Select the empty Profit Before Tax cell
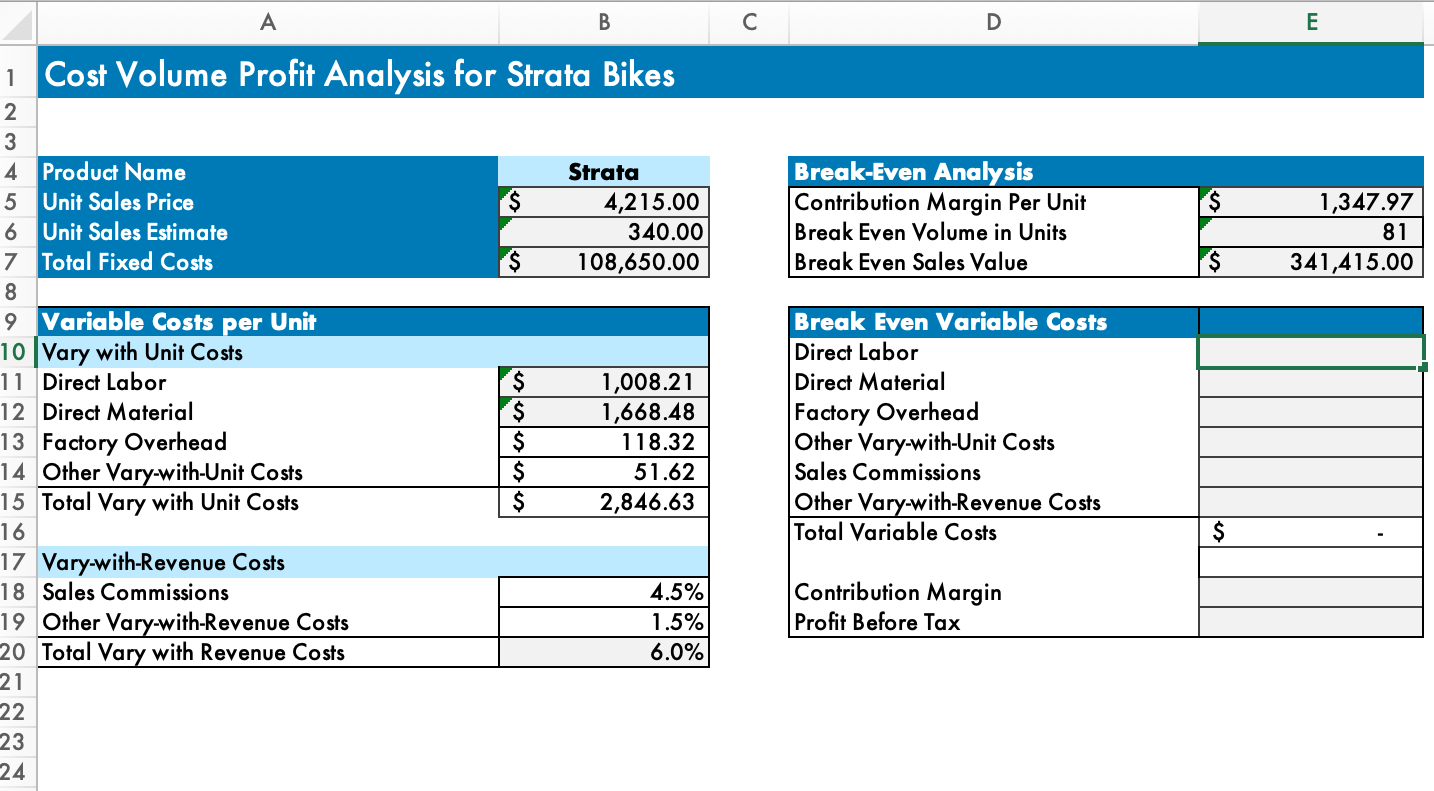 point(1311,622)
